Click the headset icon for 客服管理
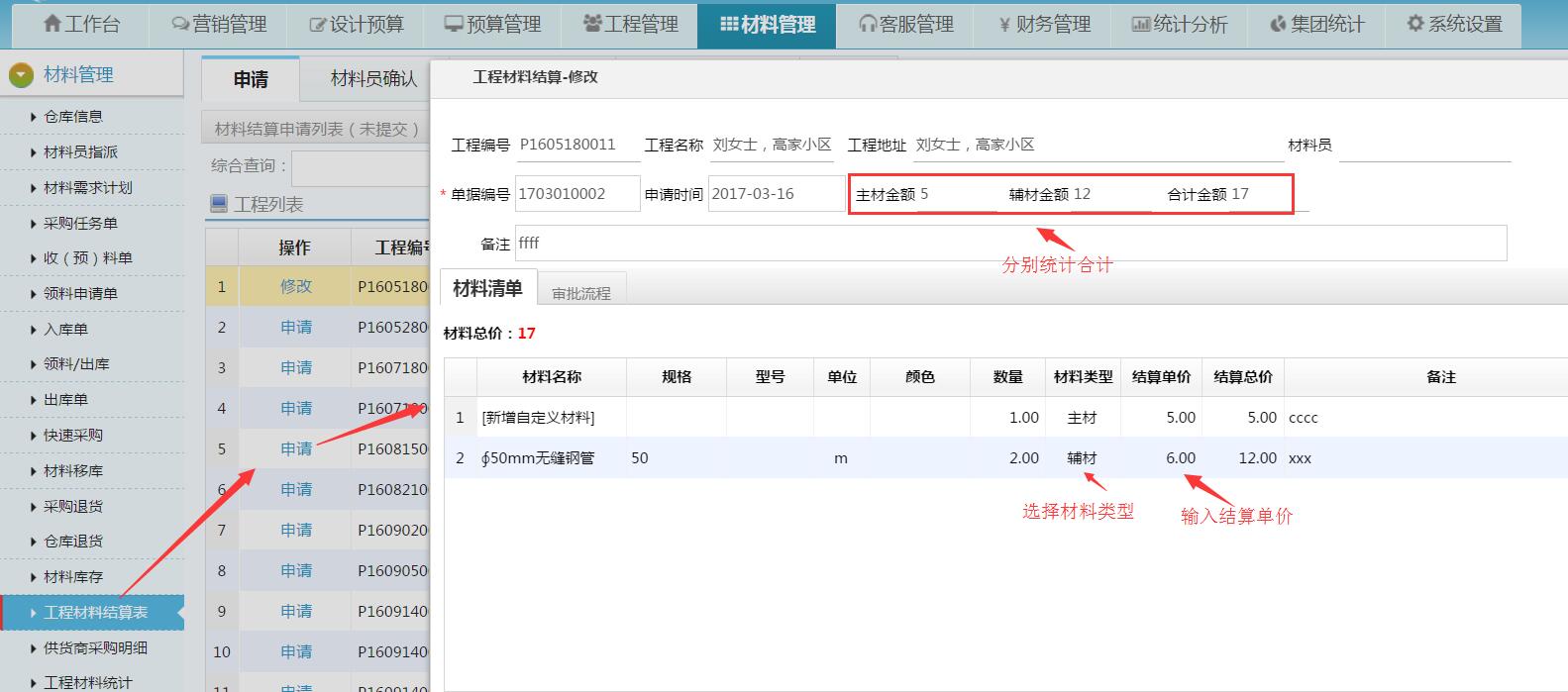 click(x=868, y=24)
